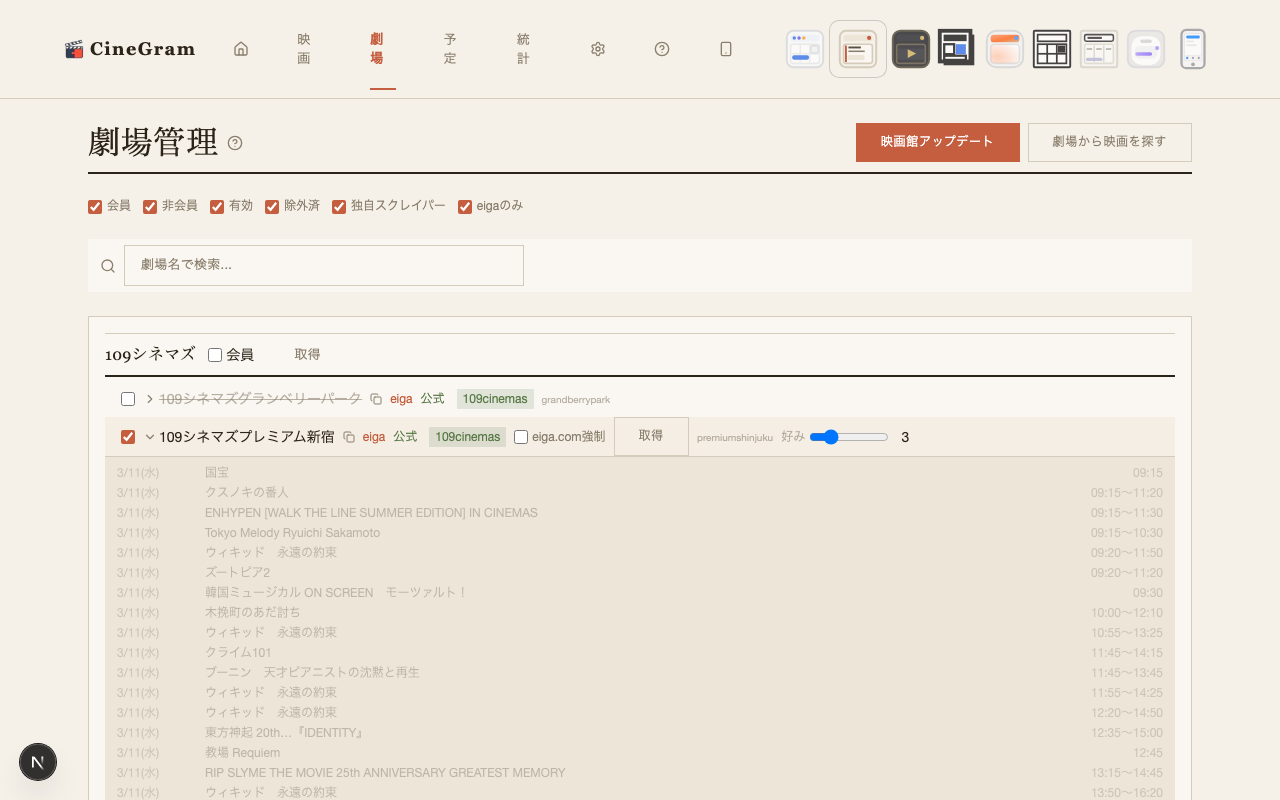Copy the 109シネマズプレミアム新宿 theater name

(349, 437)
